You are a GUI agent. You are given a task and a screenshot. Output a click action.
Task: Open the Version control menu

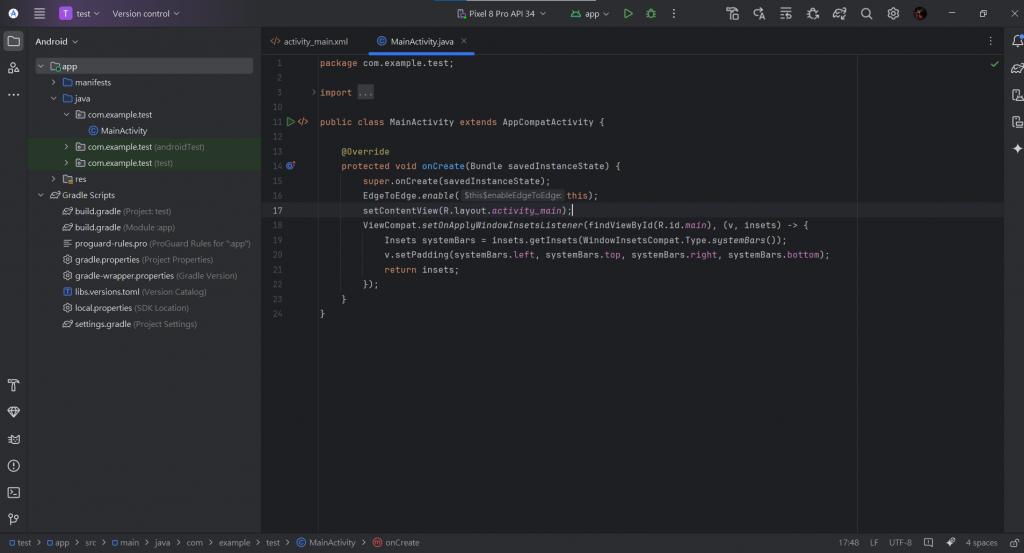tap(146, 14)
